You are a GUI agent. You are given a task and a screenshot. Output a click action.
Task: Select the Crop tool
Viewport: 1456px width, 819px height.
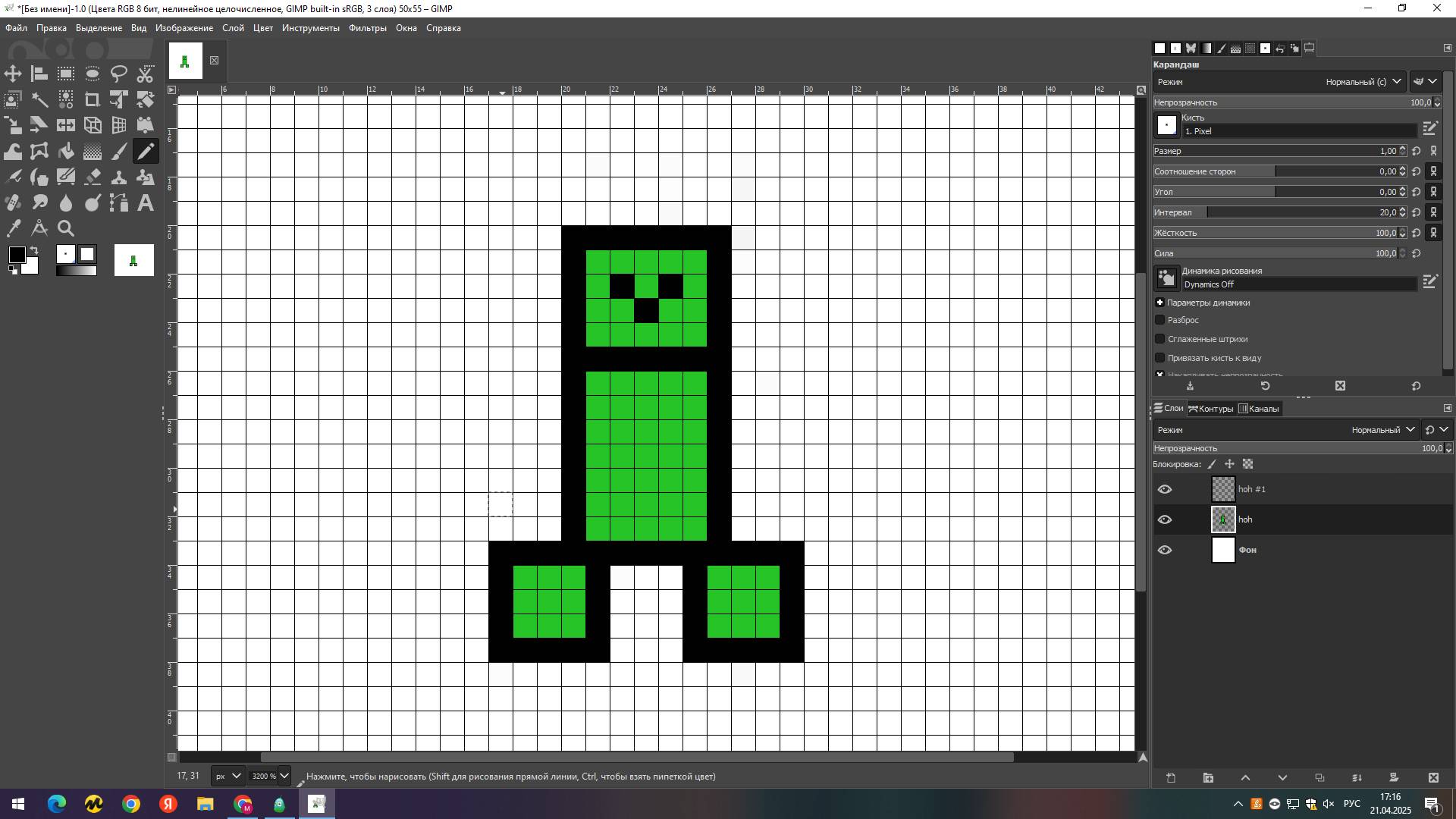point(93,99)
